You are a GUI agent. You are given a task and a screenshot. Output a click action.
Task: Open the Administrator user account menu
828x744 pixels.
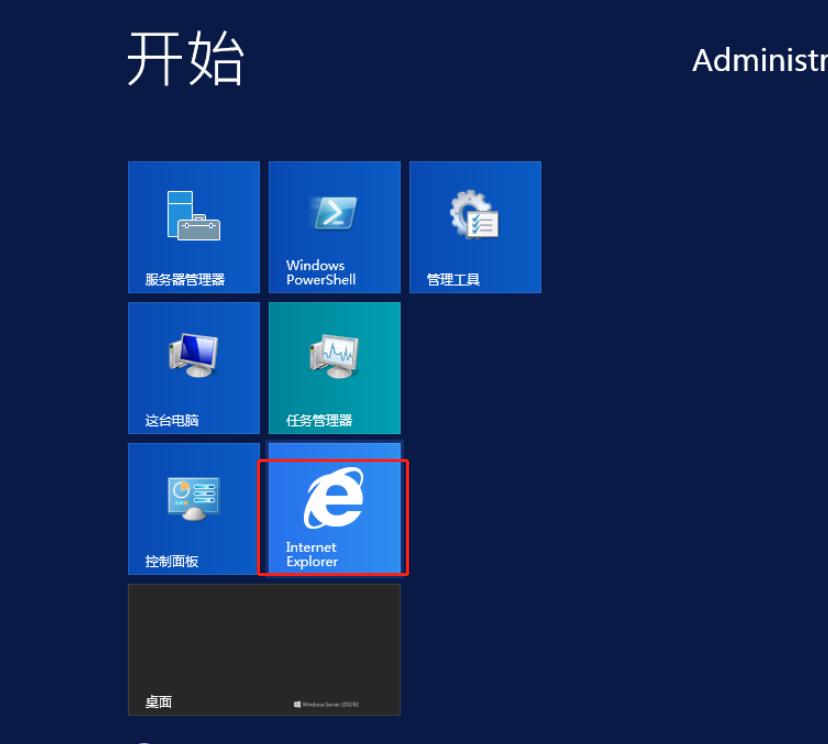(758, 60)
